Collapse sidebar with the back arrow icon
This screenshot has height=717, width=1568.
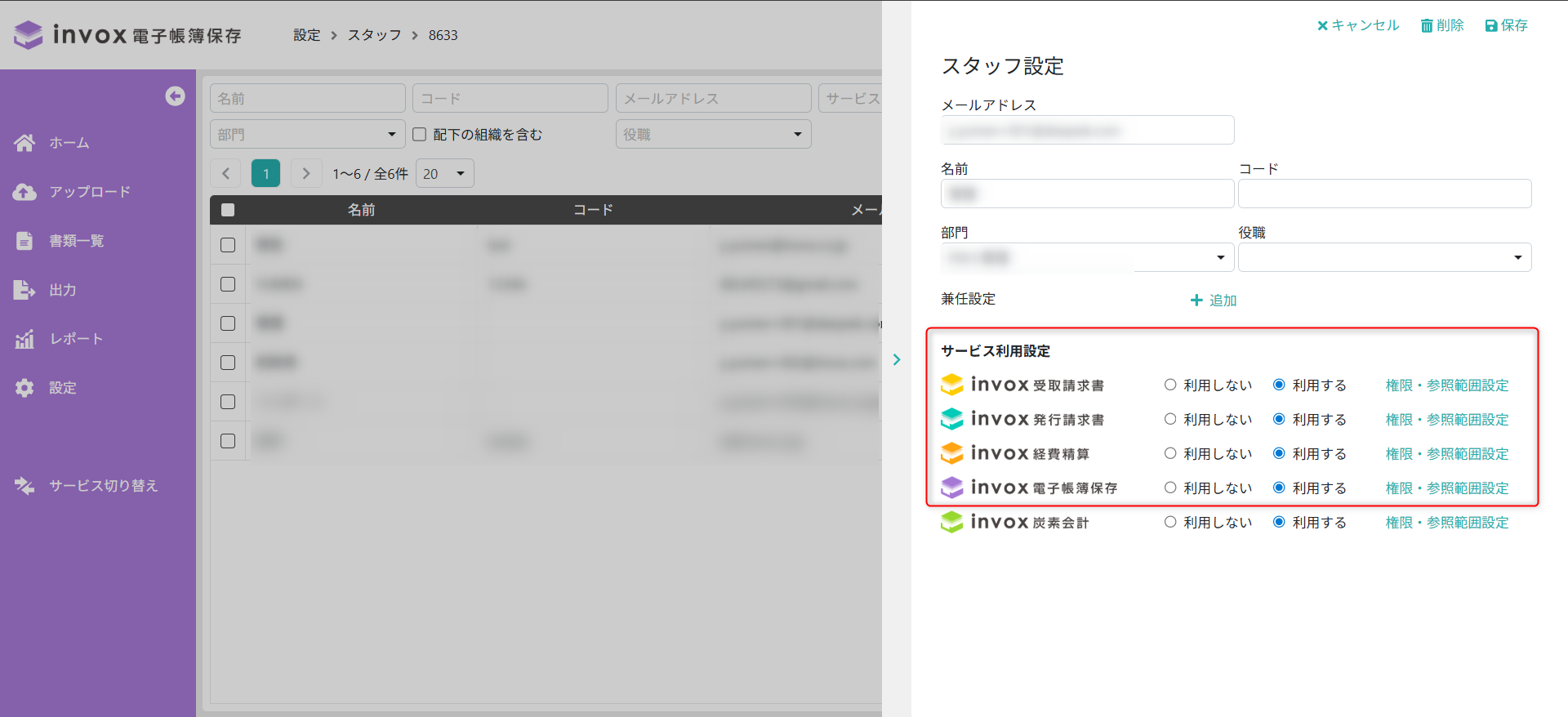coord(175,96)
